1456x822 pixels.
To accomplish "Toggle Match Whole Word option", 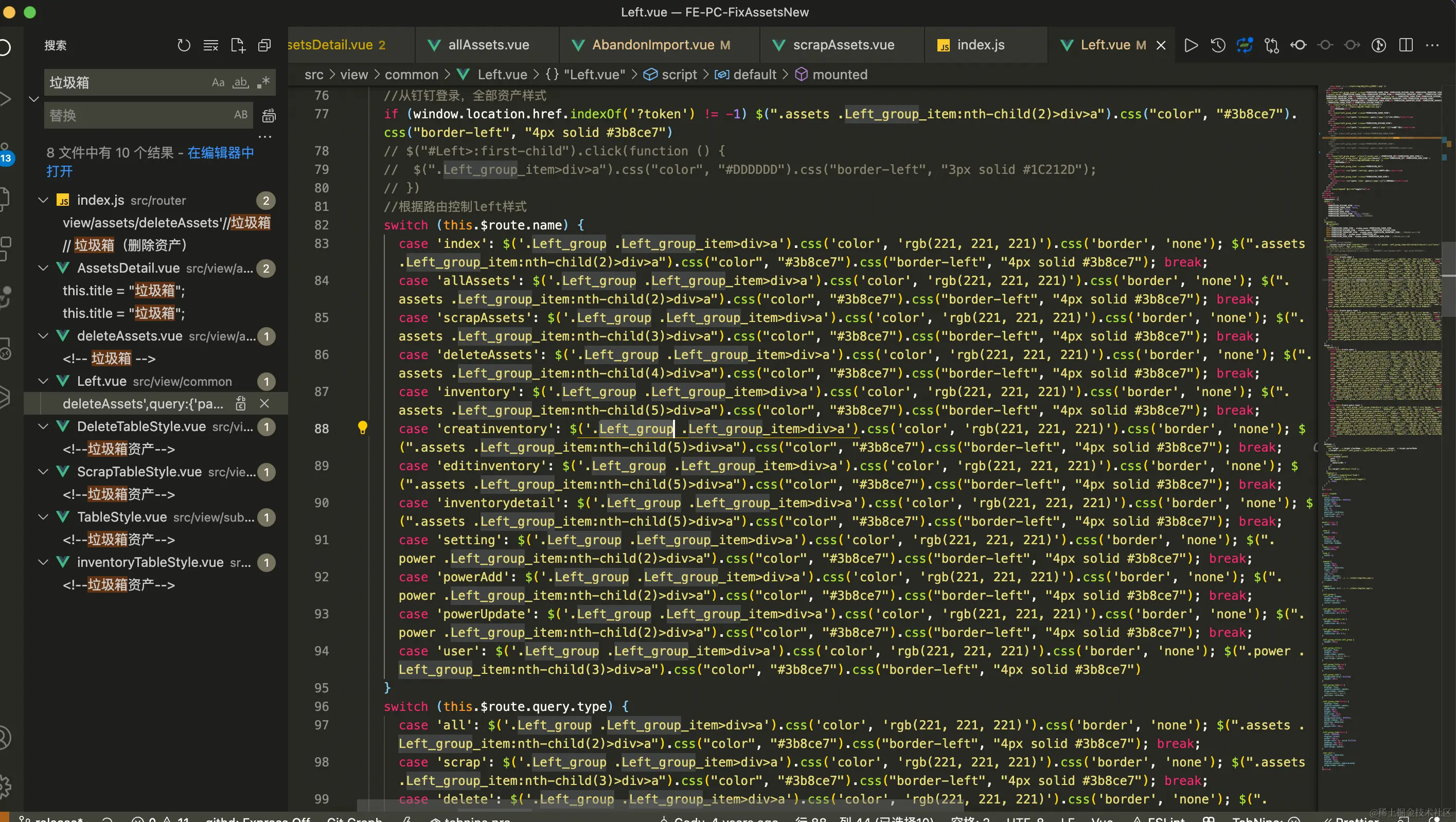I will pos(241,82).
